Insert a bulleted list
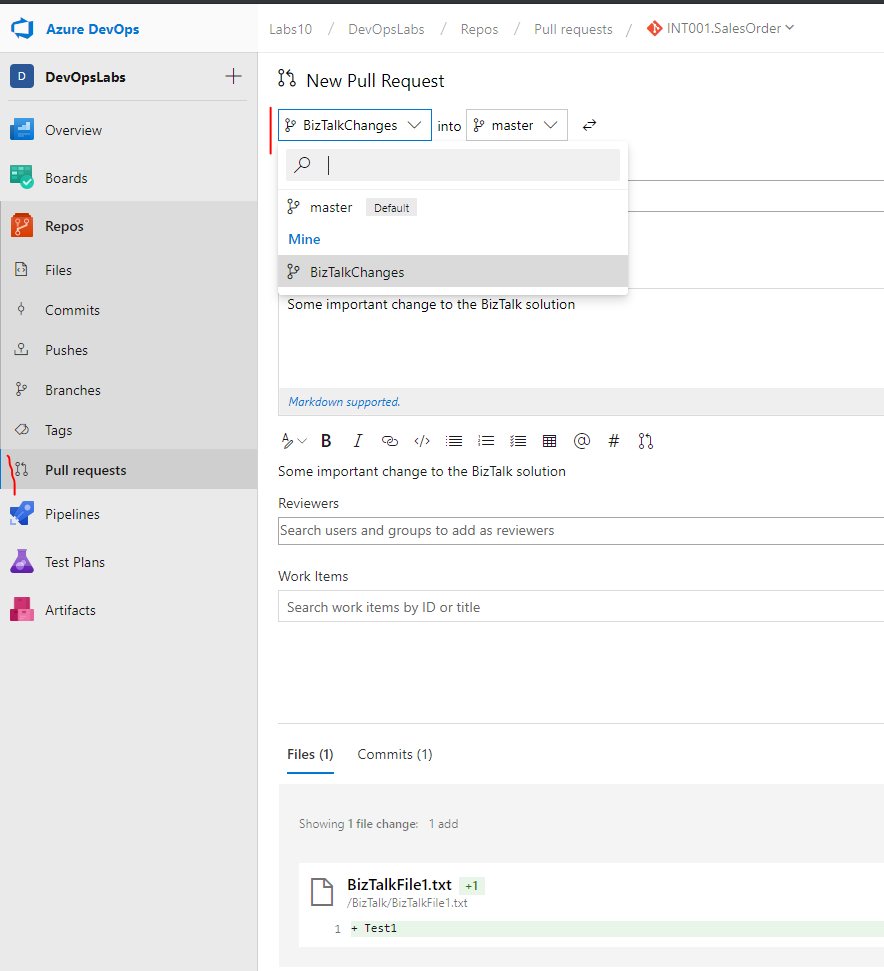 454,441
